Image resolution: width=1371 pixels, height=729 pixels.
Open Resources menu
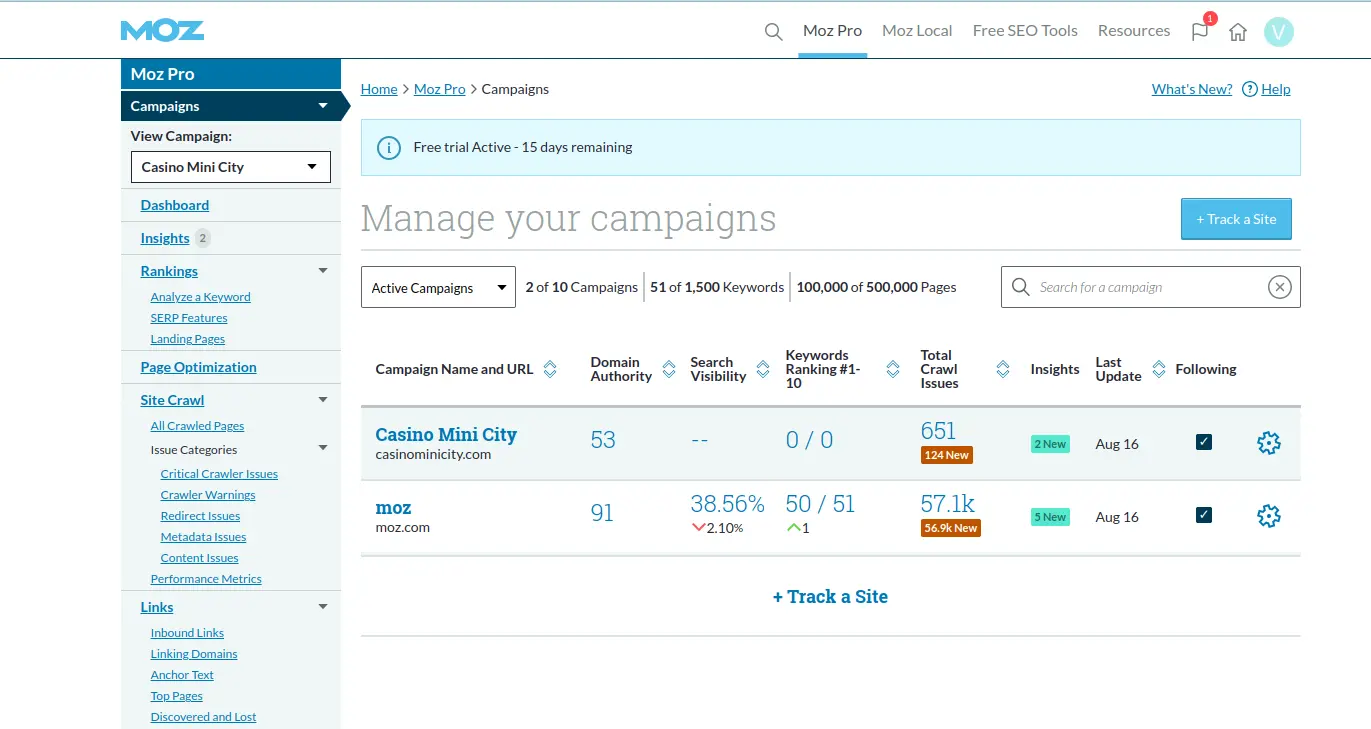pyautogui.click(x=1134, y=31)
